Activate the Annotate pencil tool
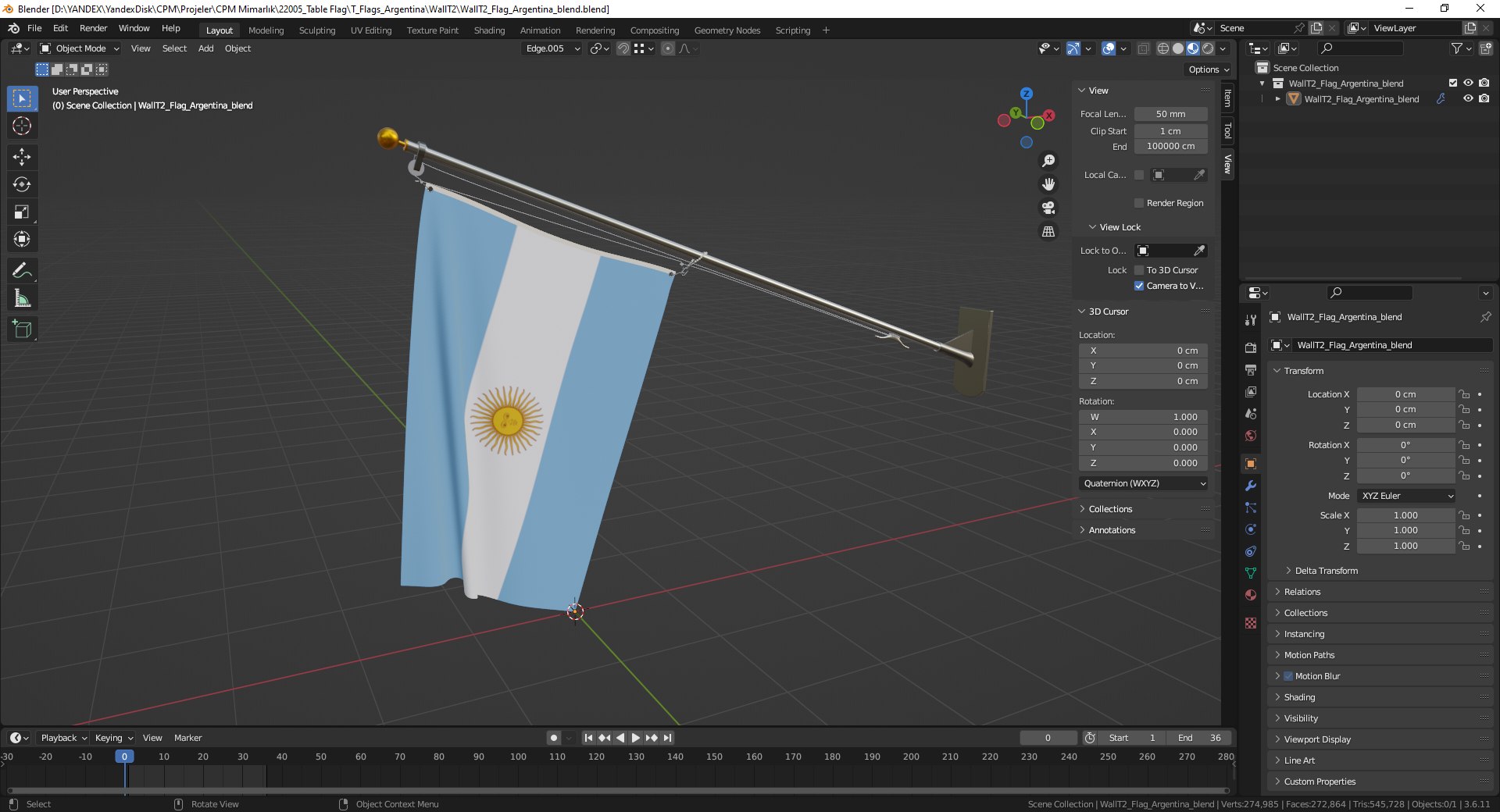This screenshot has height=812, width=1500. (22, 271)
